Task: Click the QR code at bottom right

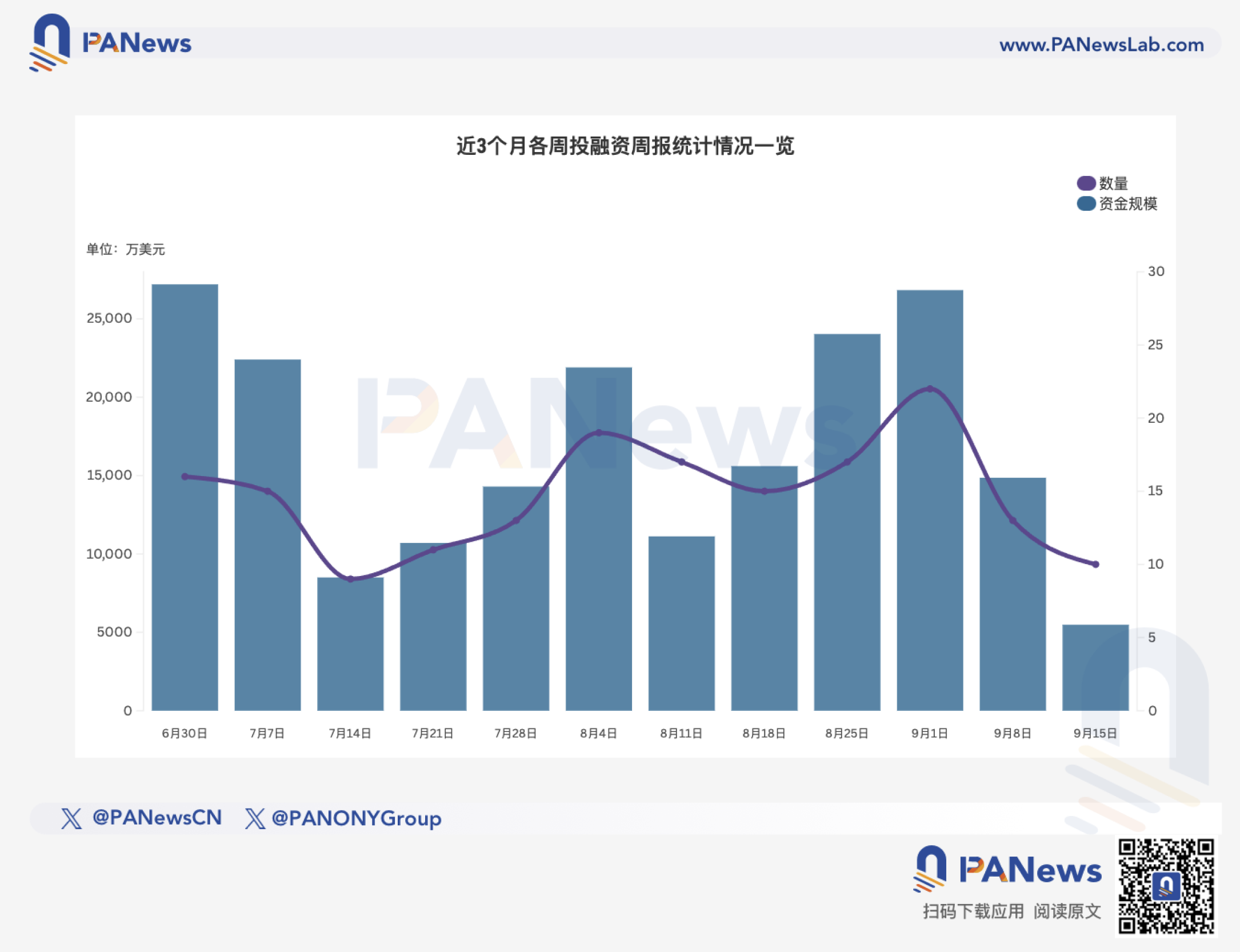Action: tap(1166, 886)
